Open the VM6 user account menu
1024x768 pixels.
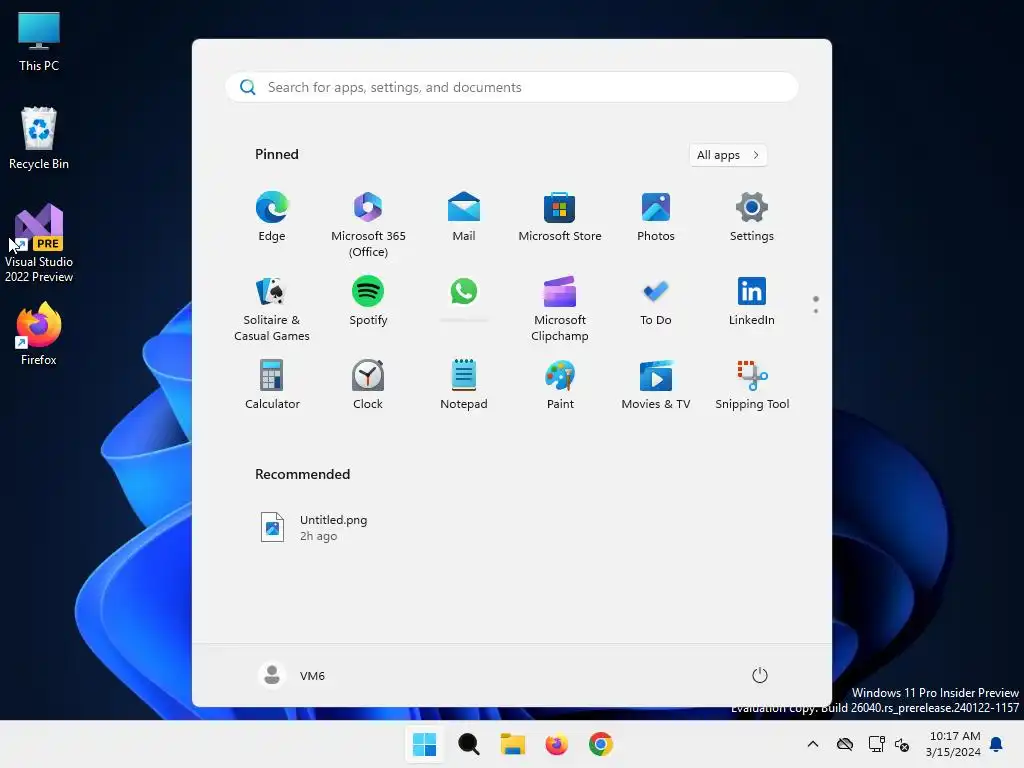292,675
